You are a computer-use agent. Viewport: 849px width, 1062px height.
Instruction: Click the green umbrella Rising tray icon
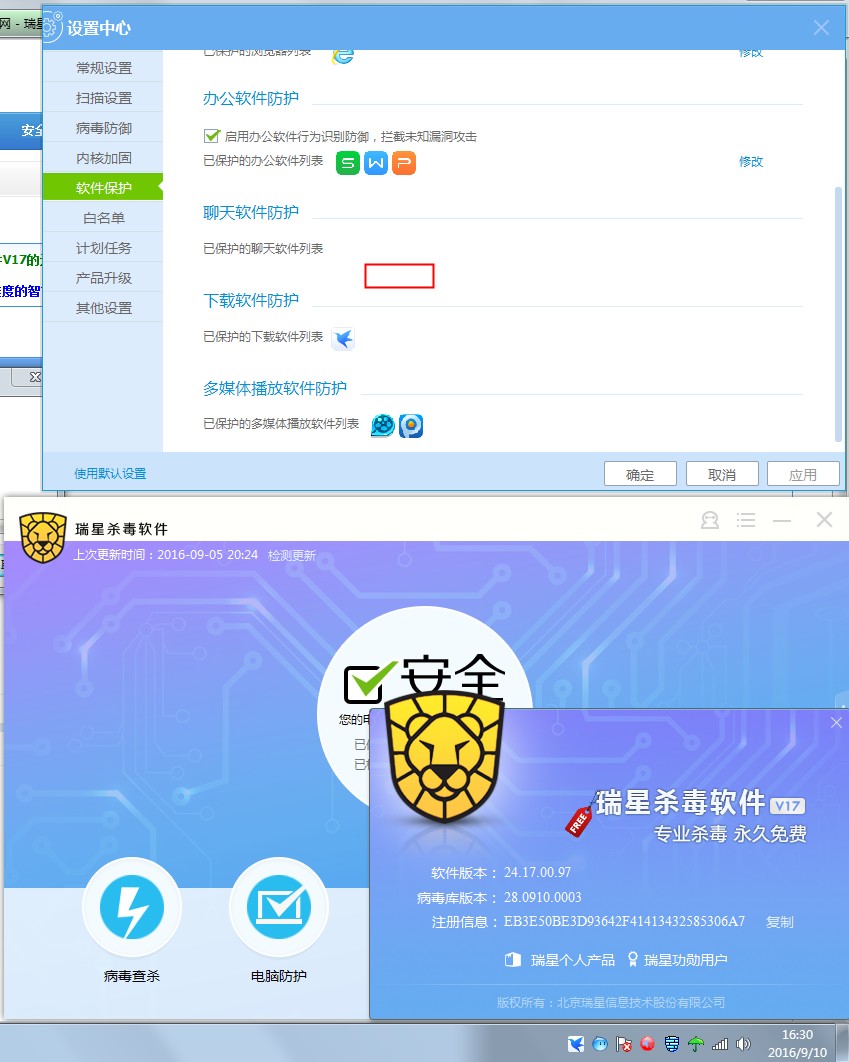(x=695, y=1044)
